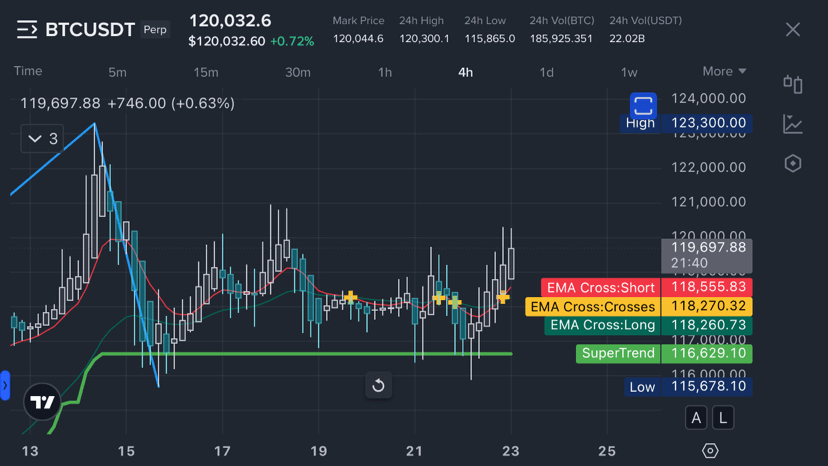The image size is (828, 466).
Task: Click date 25 on the time axis
Action: pos(607,451)
